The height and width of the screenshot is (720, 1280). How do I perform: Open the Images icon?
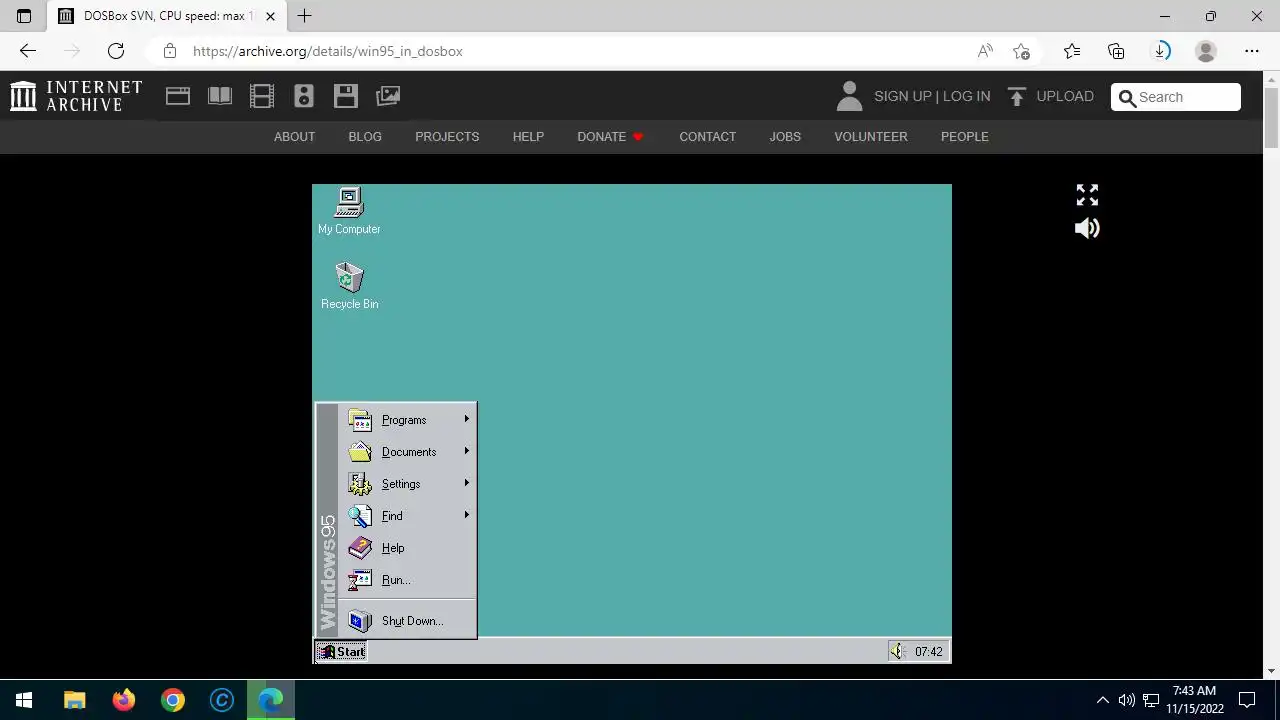388,96
